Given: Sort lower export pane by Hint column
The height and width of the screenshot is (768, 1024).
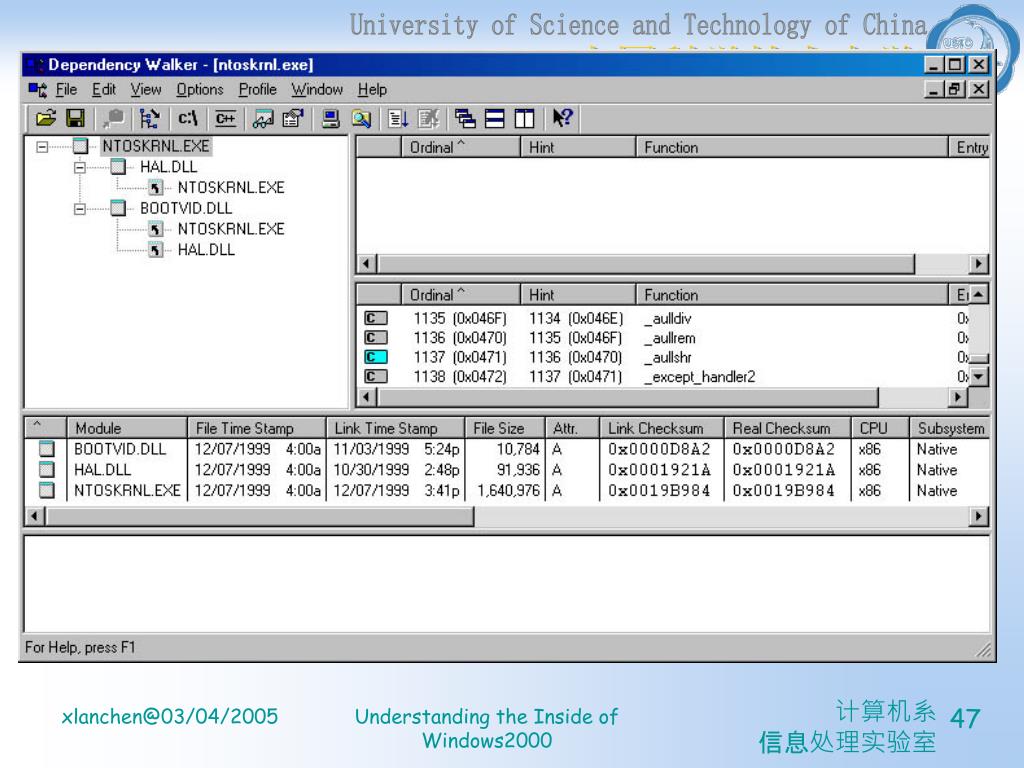Looking at the screenshot, I should click(578, 295).
